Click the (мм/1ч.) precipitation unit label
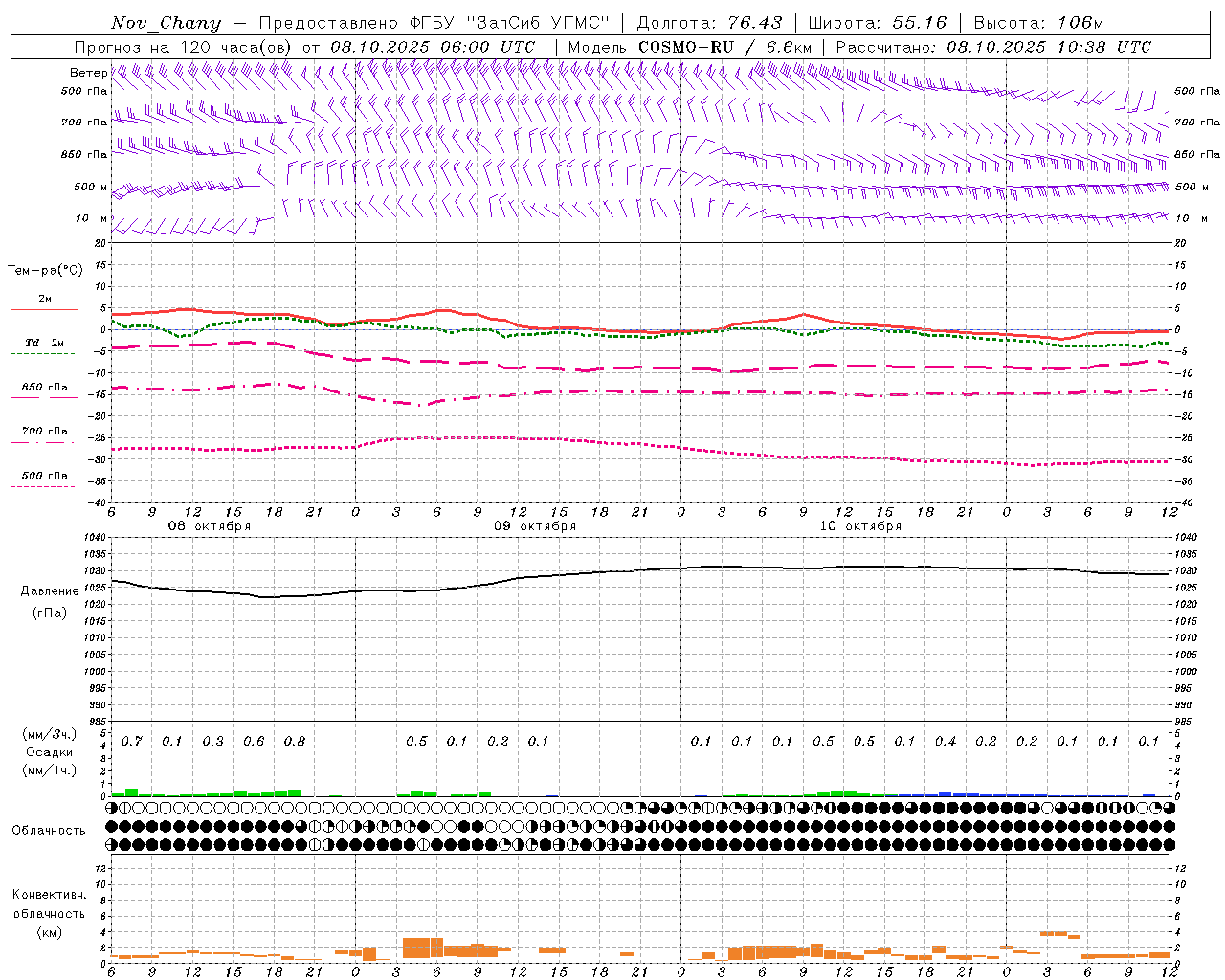 click(x=50, y=770)
